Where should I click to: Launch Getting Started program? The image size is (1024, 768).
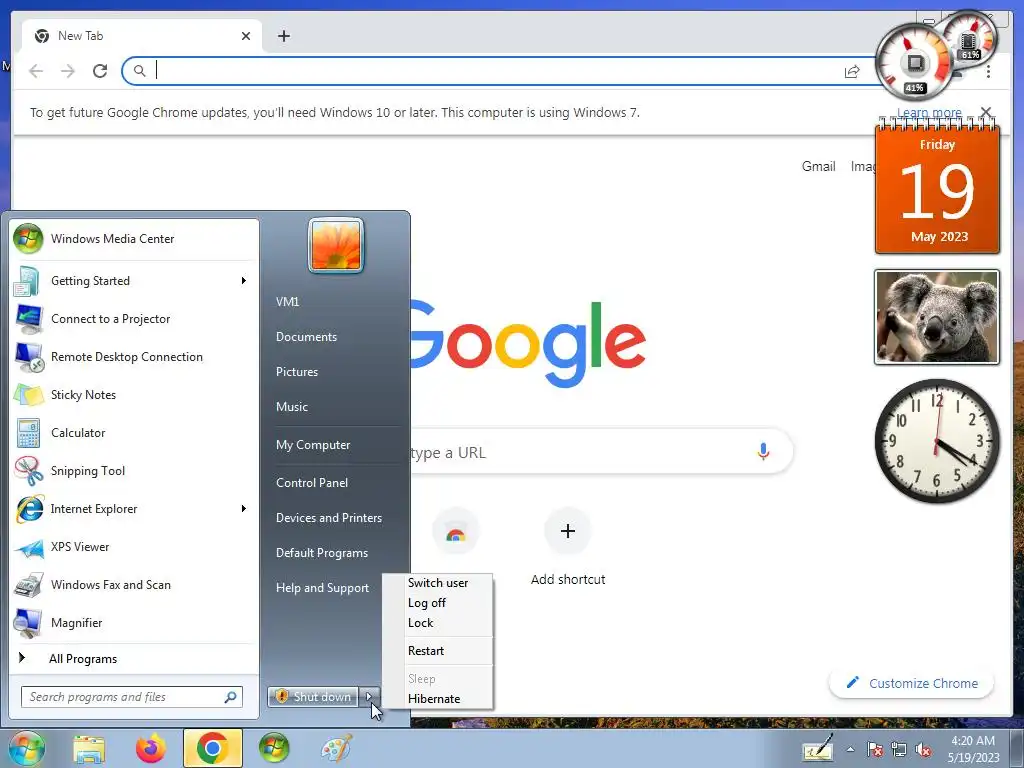(134, 281)
